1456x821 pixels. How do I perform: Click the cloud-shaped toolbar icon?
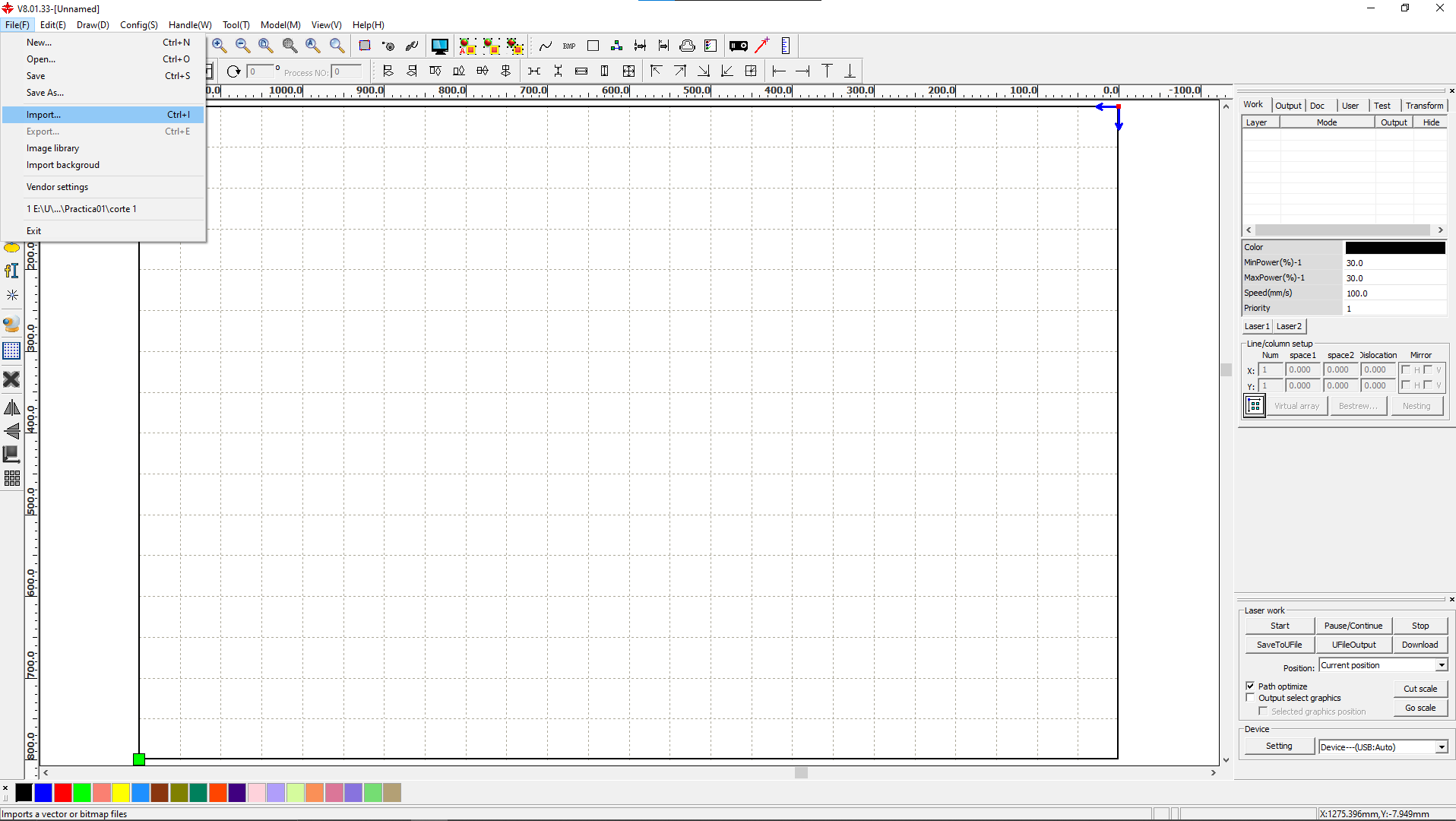coord(687,46)
